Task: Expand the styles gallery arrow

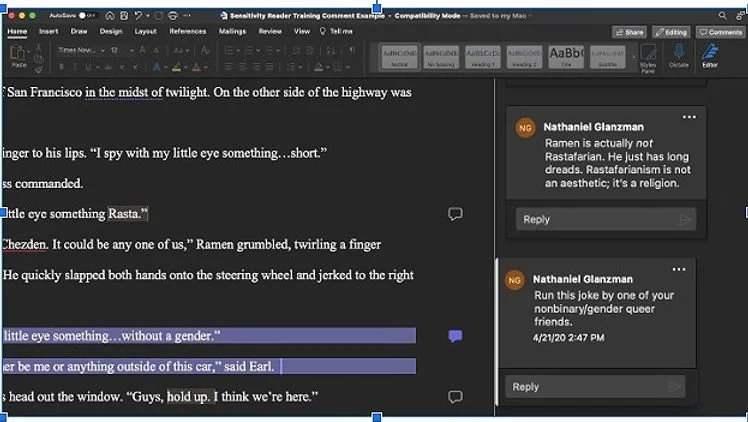Action: (x=634, y=58)
